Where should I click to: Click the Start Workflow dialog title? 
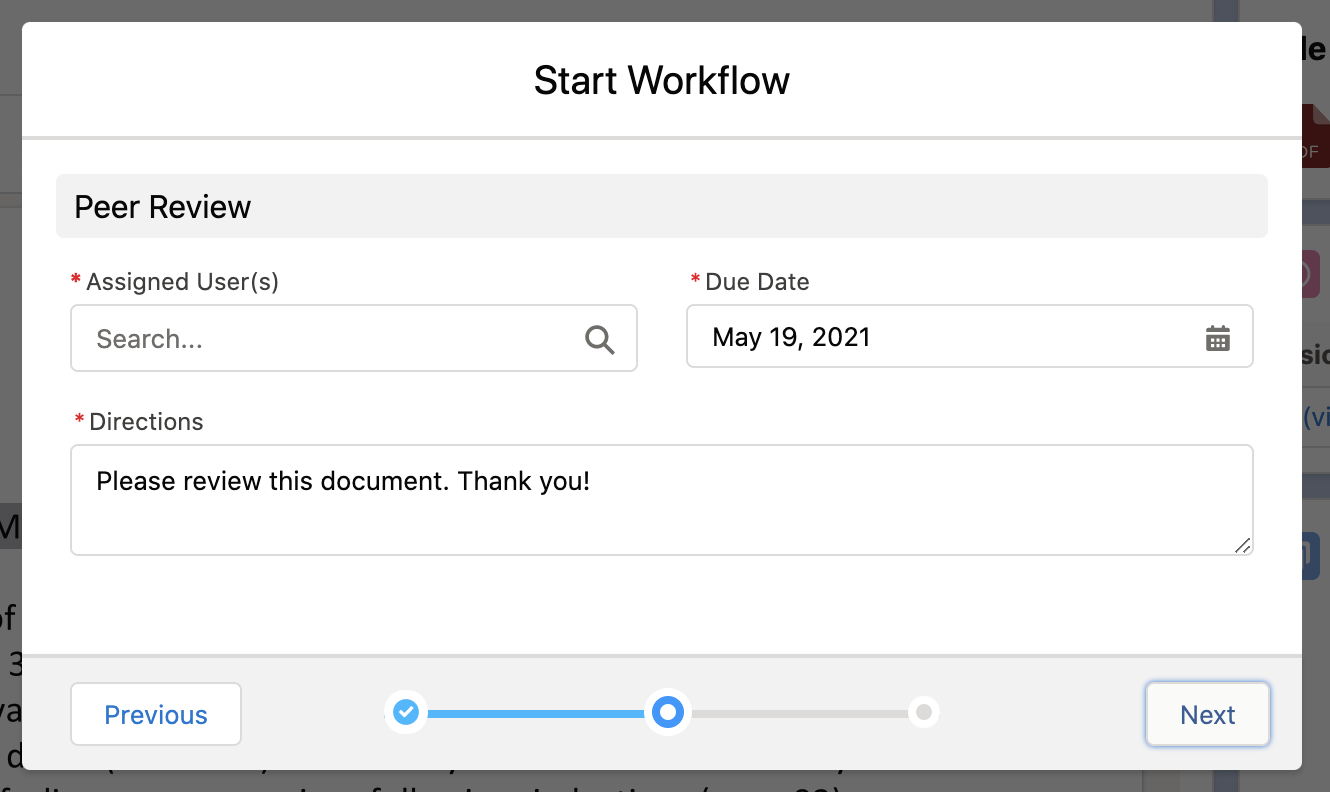click(x=661, y=80)
